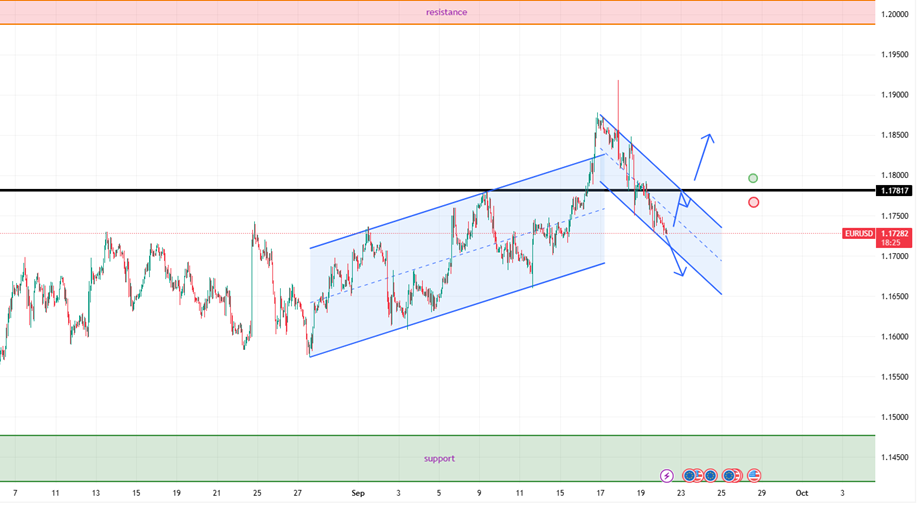Select the 'support' text label
This screenshot has height=505, width=922.
coord(439,459)
